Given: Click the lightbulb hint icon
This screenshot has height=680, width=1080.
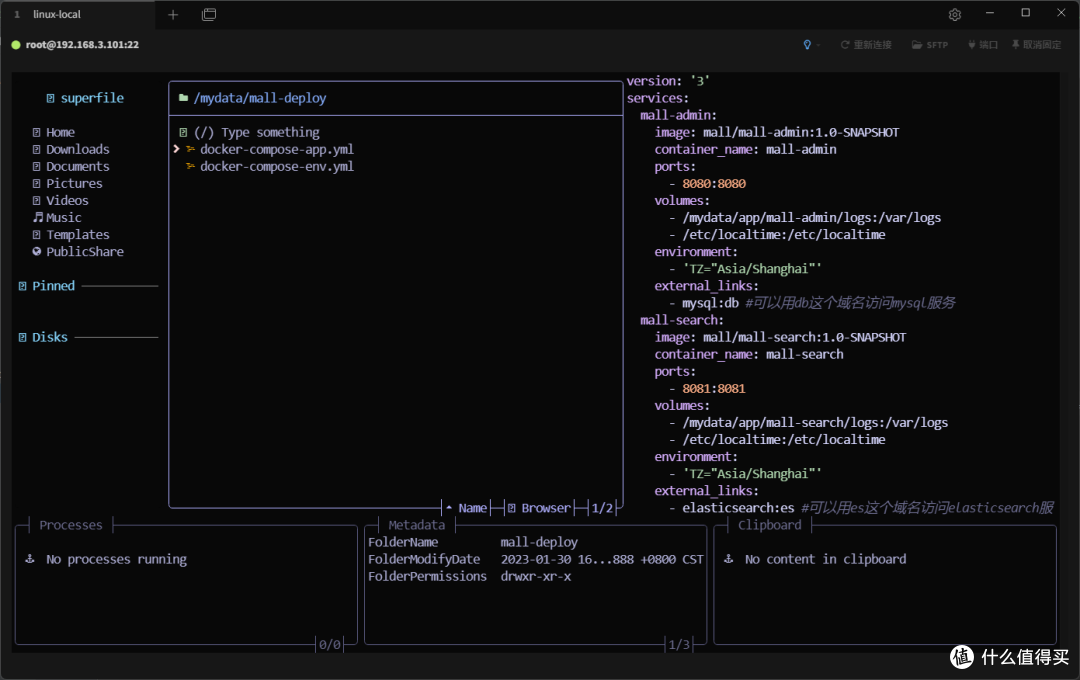Looking at the screenshot, I should point(807,45).
